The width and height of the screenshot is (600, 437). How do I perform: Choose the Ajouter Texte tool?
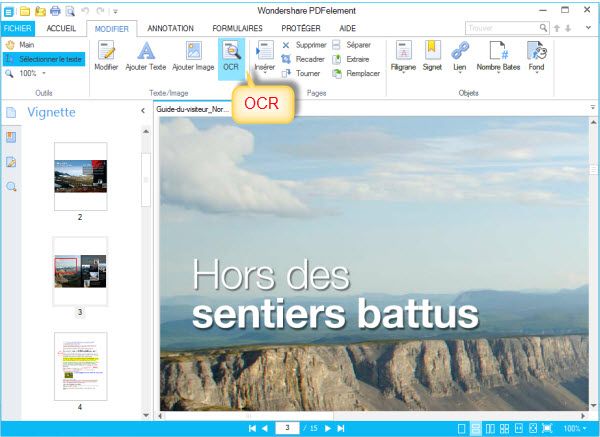click(x=146, y=56)
